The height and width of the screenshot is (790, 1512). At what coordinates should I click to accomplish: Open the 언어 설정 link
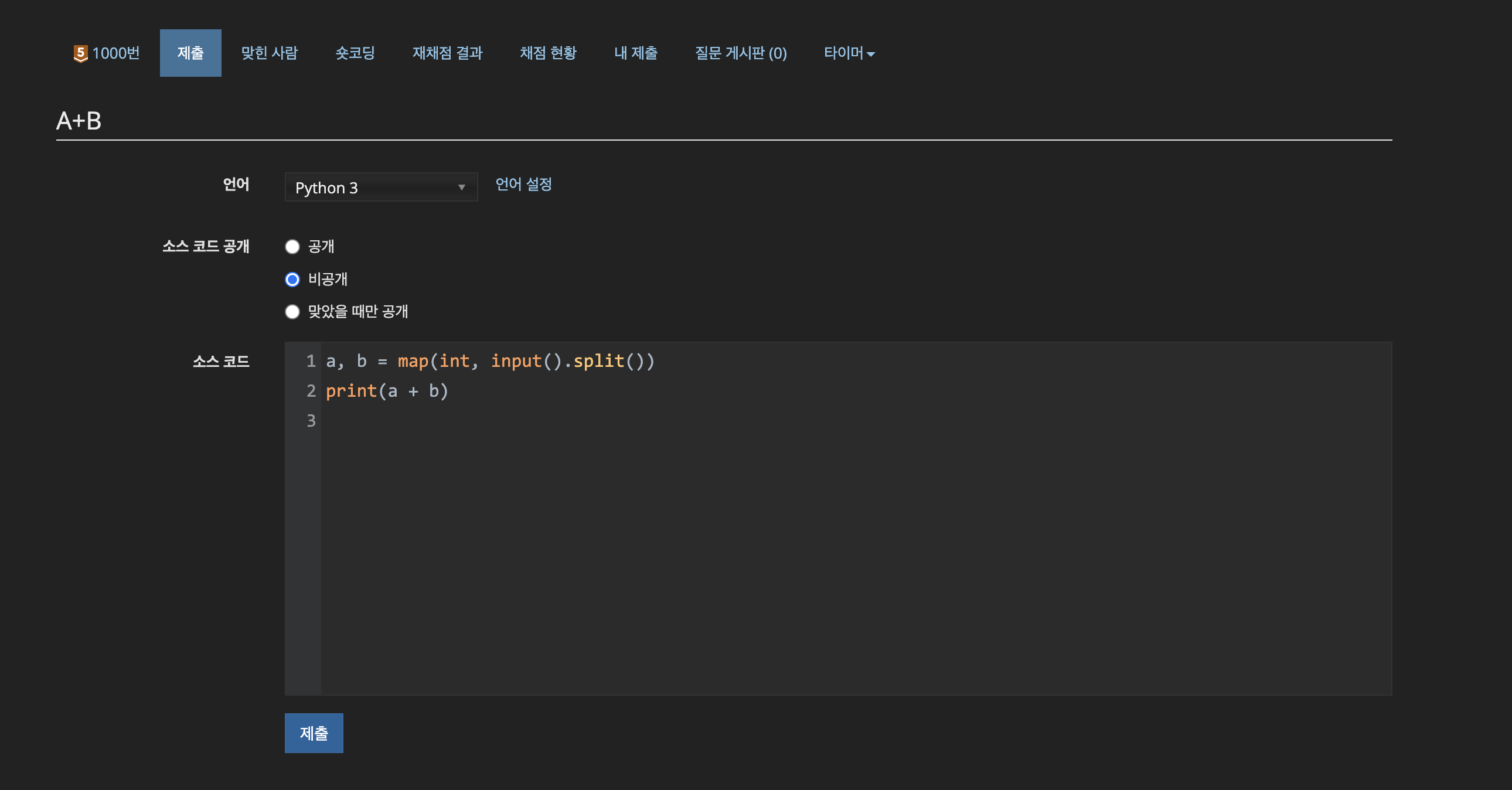tap(523, 184)
